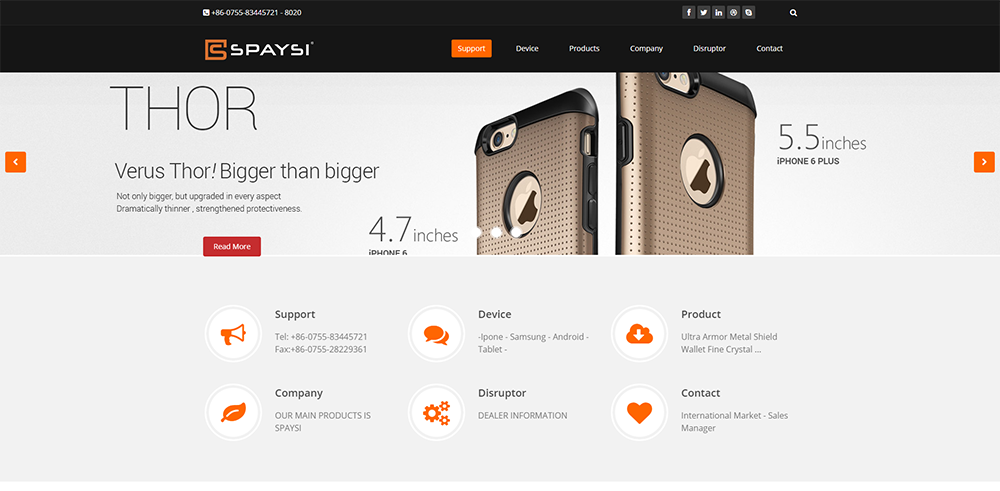The image size is (1000, 491).
Task: Open the Facebook social icon
Action: [x=689, y=13]
